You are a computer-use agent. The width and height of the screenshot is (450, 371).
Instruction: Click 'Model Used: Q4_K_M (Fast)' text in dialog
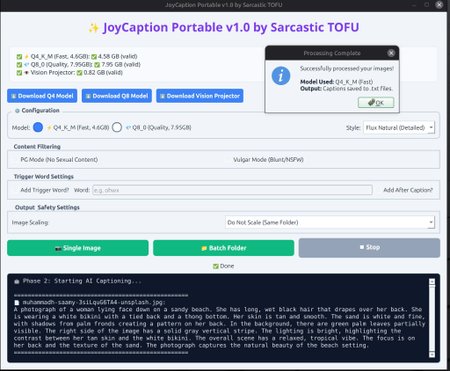[x=336, y=82]
